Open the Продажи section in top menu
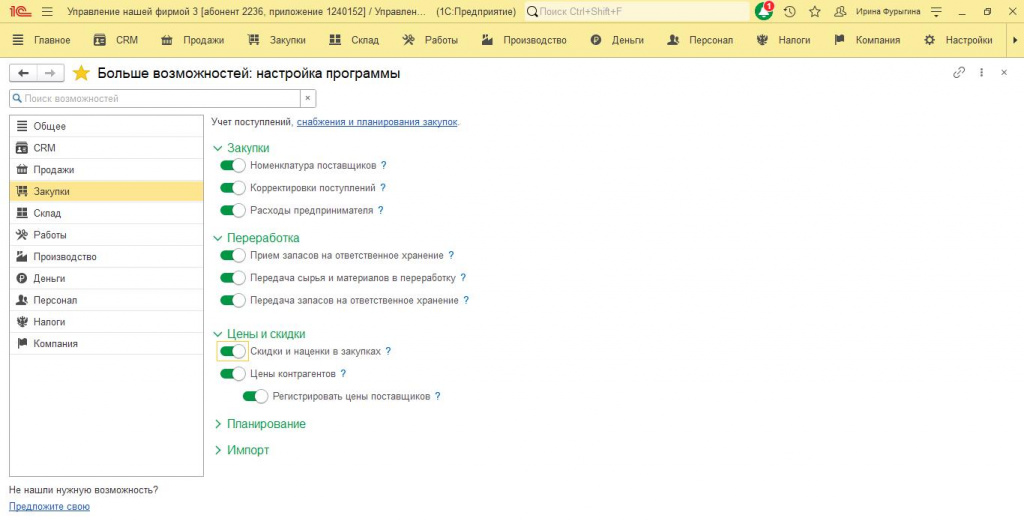The width and height of the screenshot is (1024, 521). [x=193, y=40]
